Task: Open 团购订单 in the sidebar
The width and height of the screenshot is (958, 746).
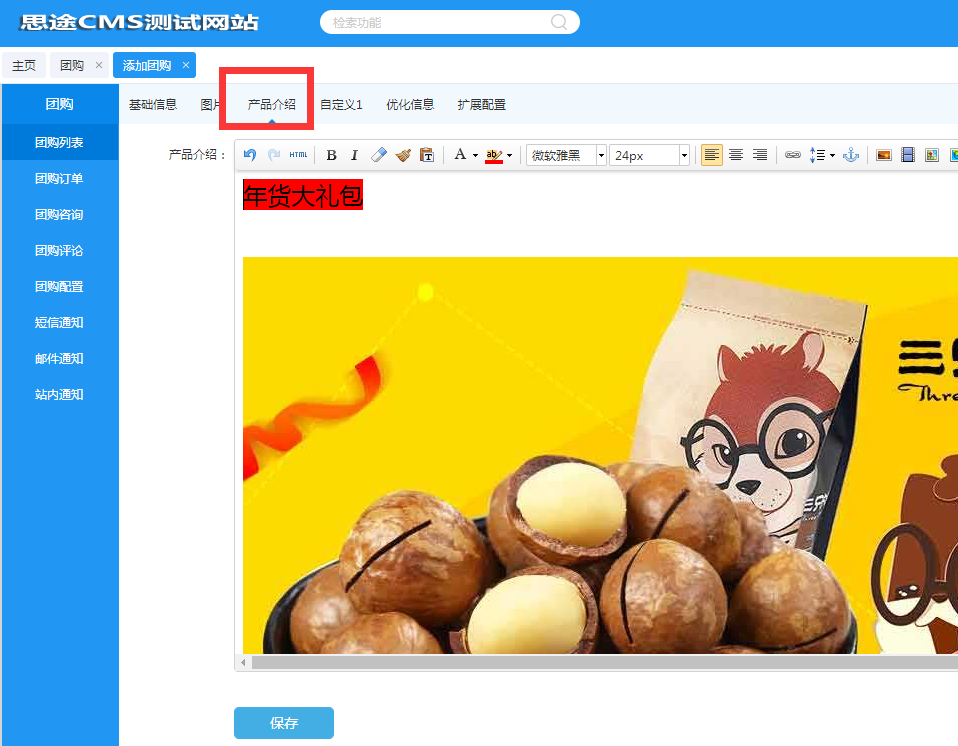Action: click(x=60, y=178)
